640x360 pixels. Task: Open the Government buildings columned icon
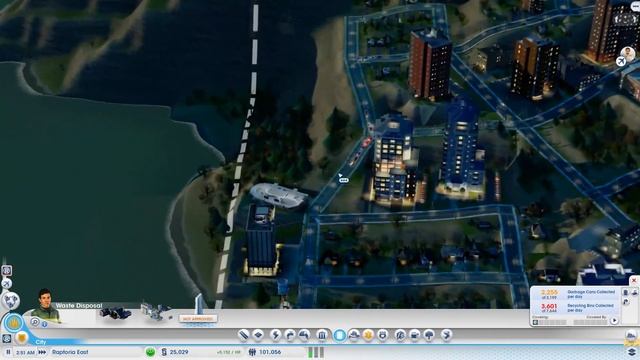(322, 336)
